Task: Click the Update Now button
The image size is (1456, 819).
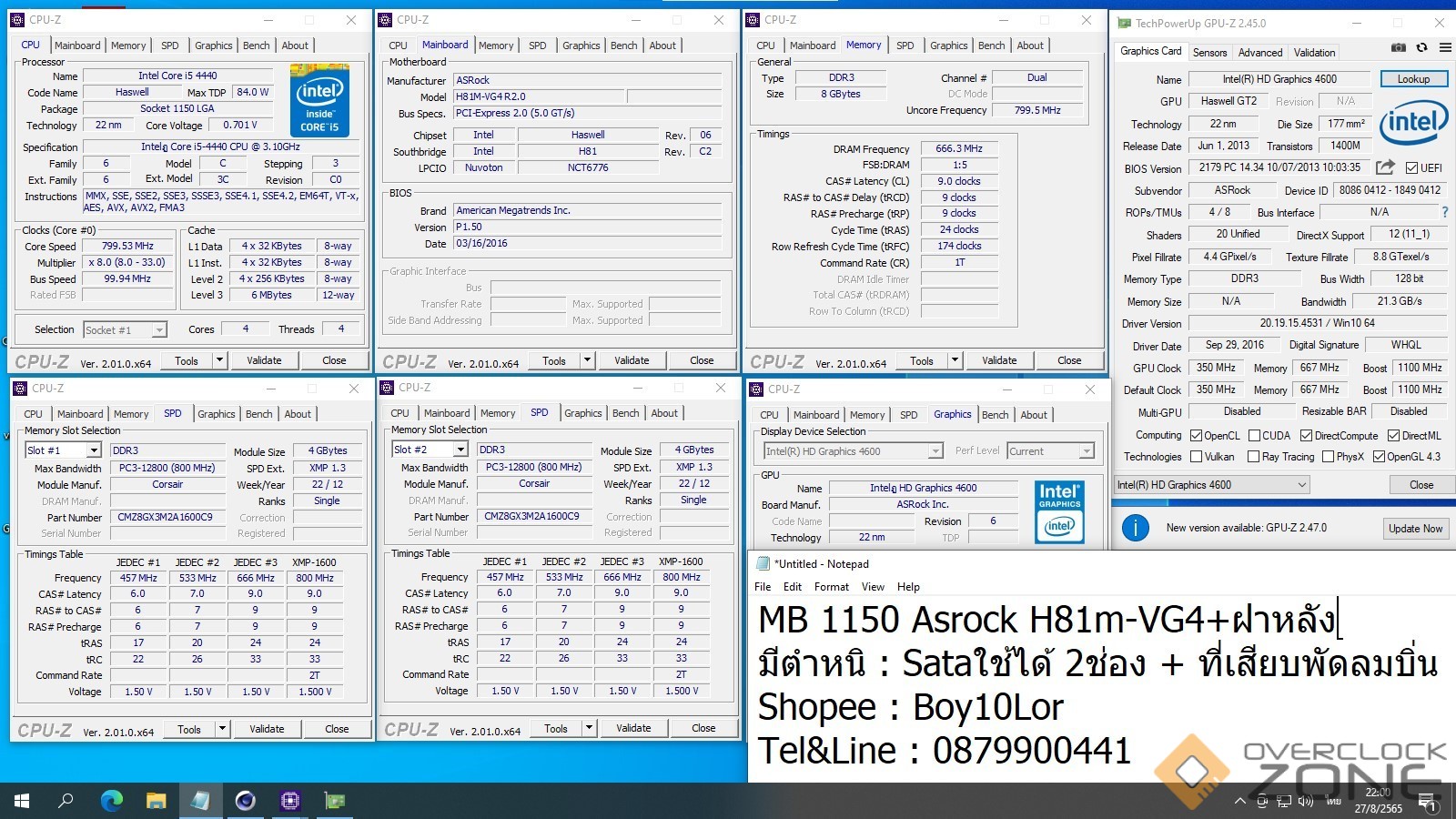Action: (1414, 528)
